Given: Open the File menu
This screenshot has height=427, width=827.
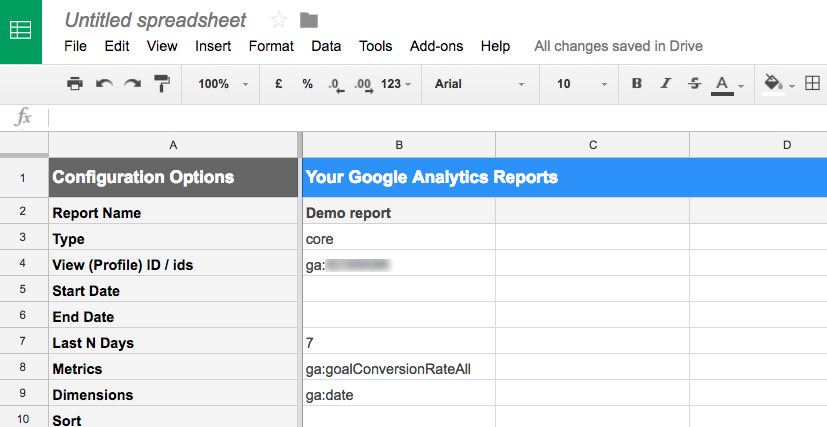Looking at the screenshot, I should tap(75, 46).
